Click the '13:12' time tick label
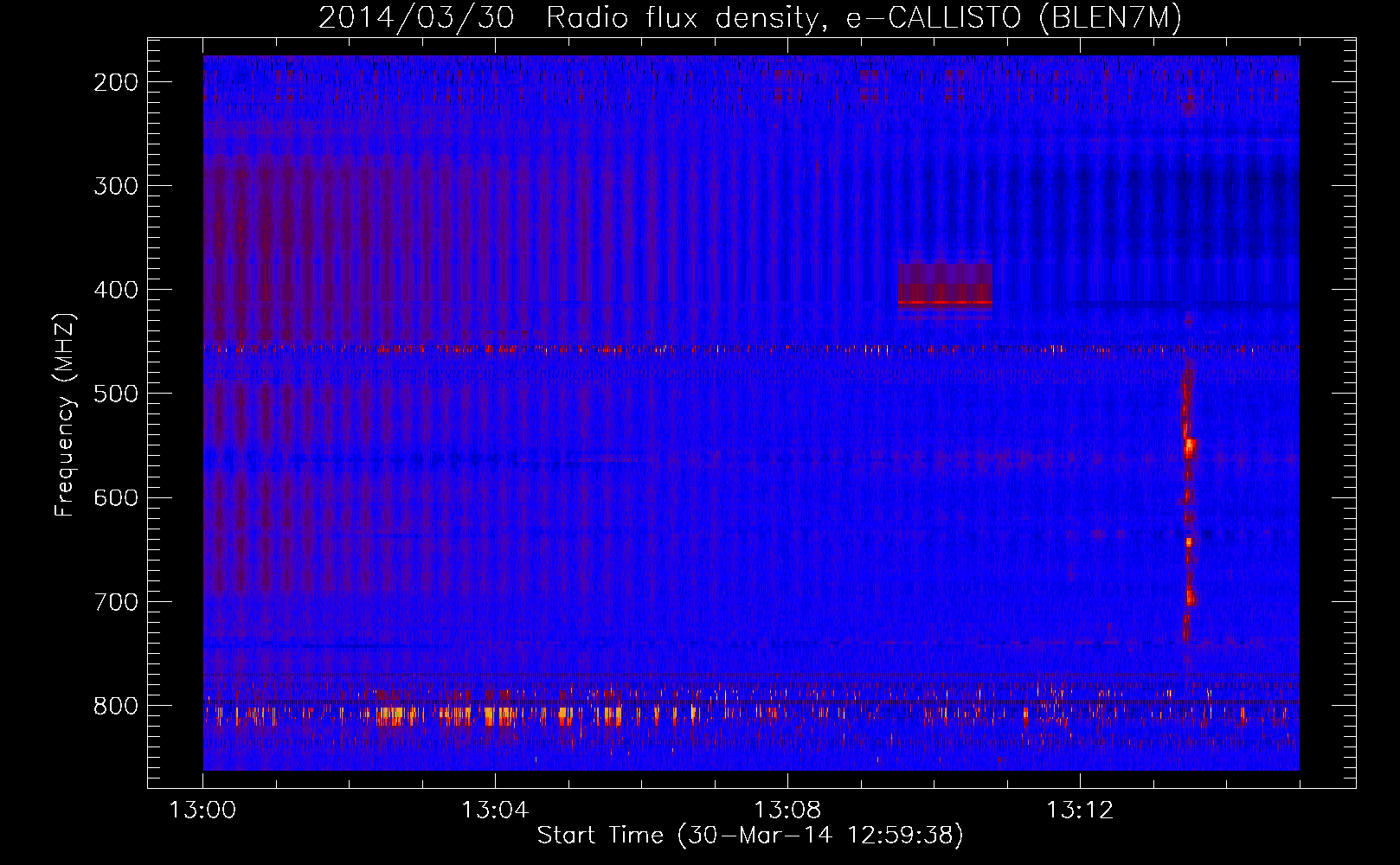This screenshot has width=1400, height=865. coord(1080,811)
